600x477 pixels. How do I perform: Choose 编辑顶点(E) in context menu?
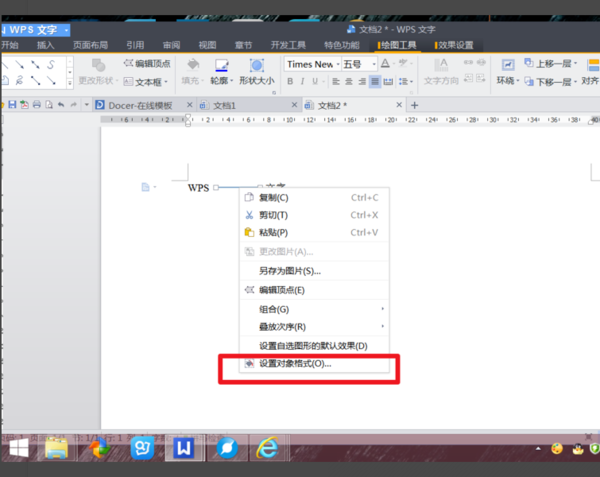click(315, 290)
